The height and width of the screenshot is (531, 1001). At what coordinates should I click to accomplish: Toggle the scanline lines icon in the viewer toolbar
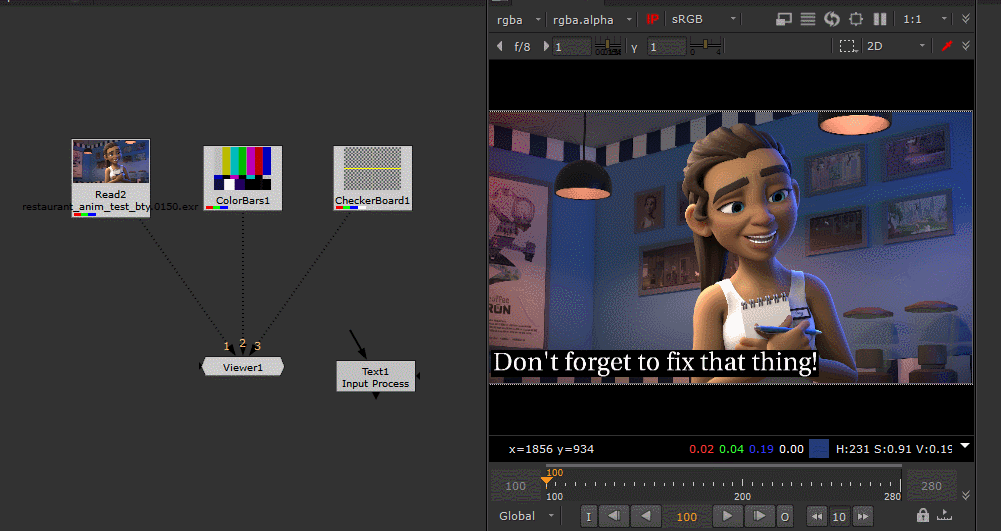coord(808,19)
